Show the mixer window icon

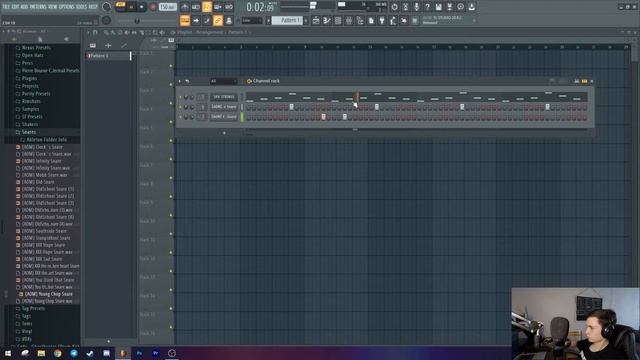coord(349,20)
